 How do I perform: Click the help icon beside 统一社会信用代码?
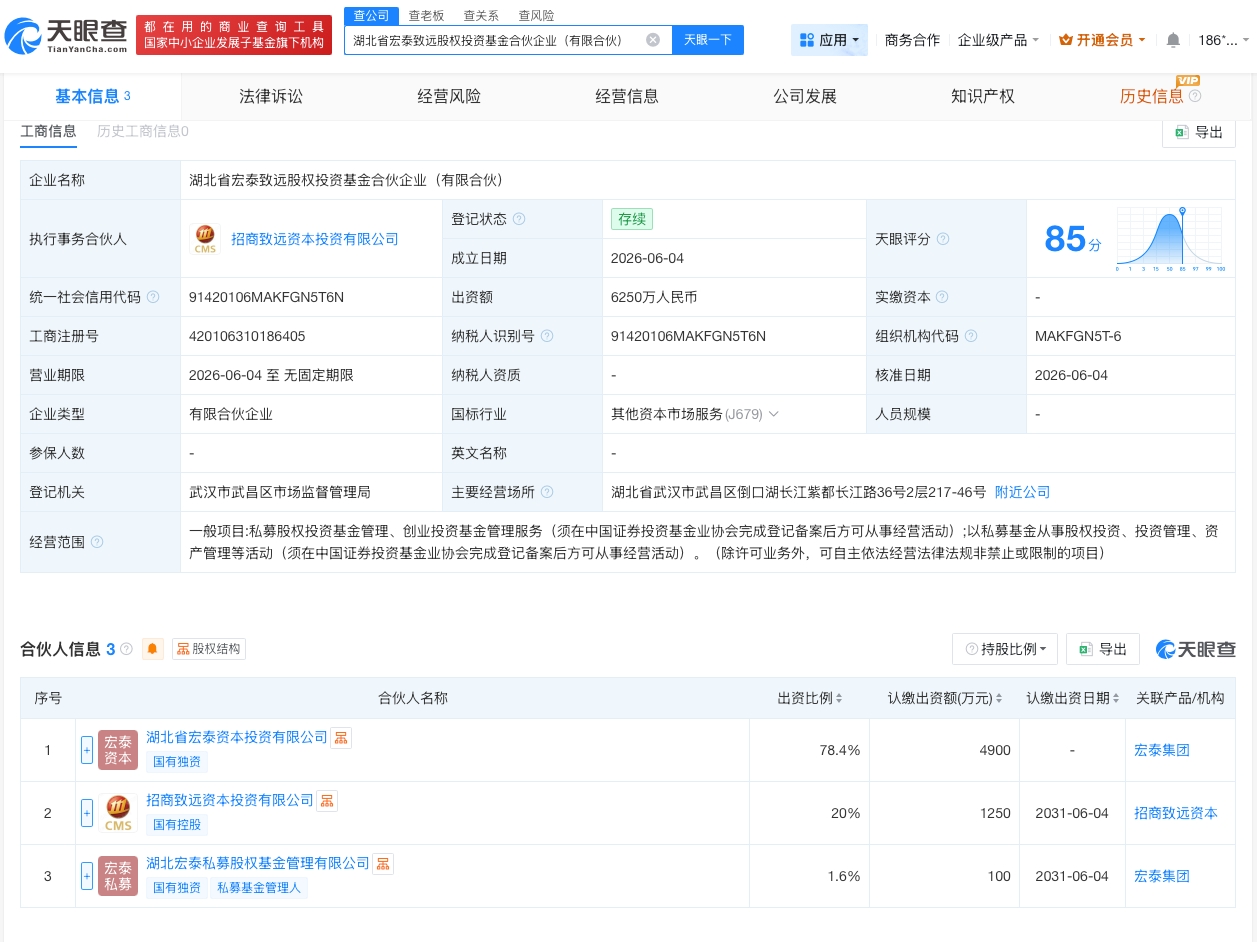(x=153, y=297)
